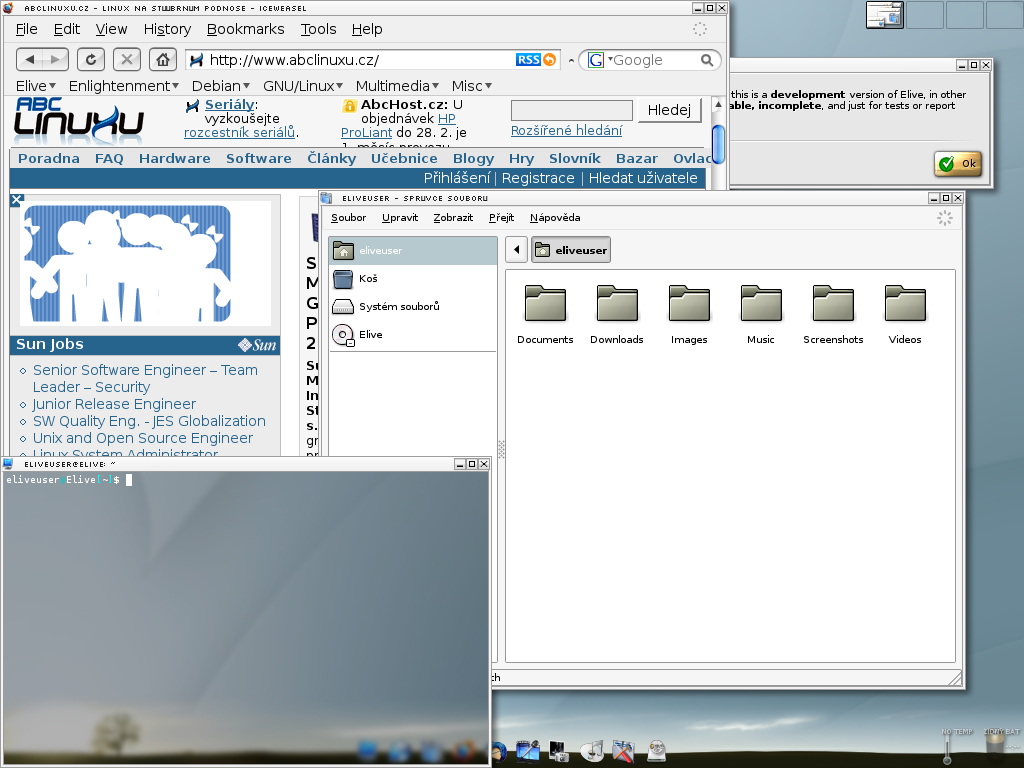The height and width of the screenshot is (768, 1024).
Task: Open the Bookmarks menu
Action: tap(246, 29)
